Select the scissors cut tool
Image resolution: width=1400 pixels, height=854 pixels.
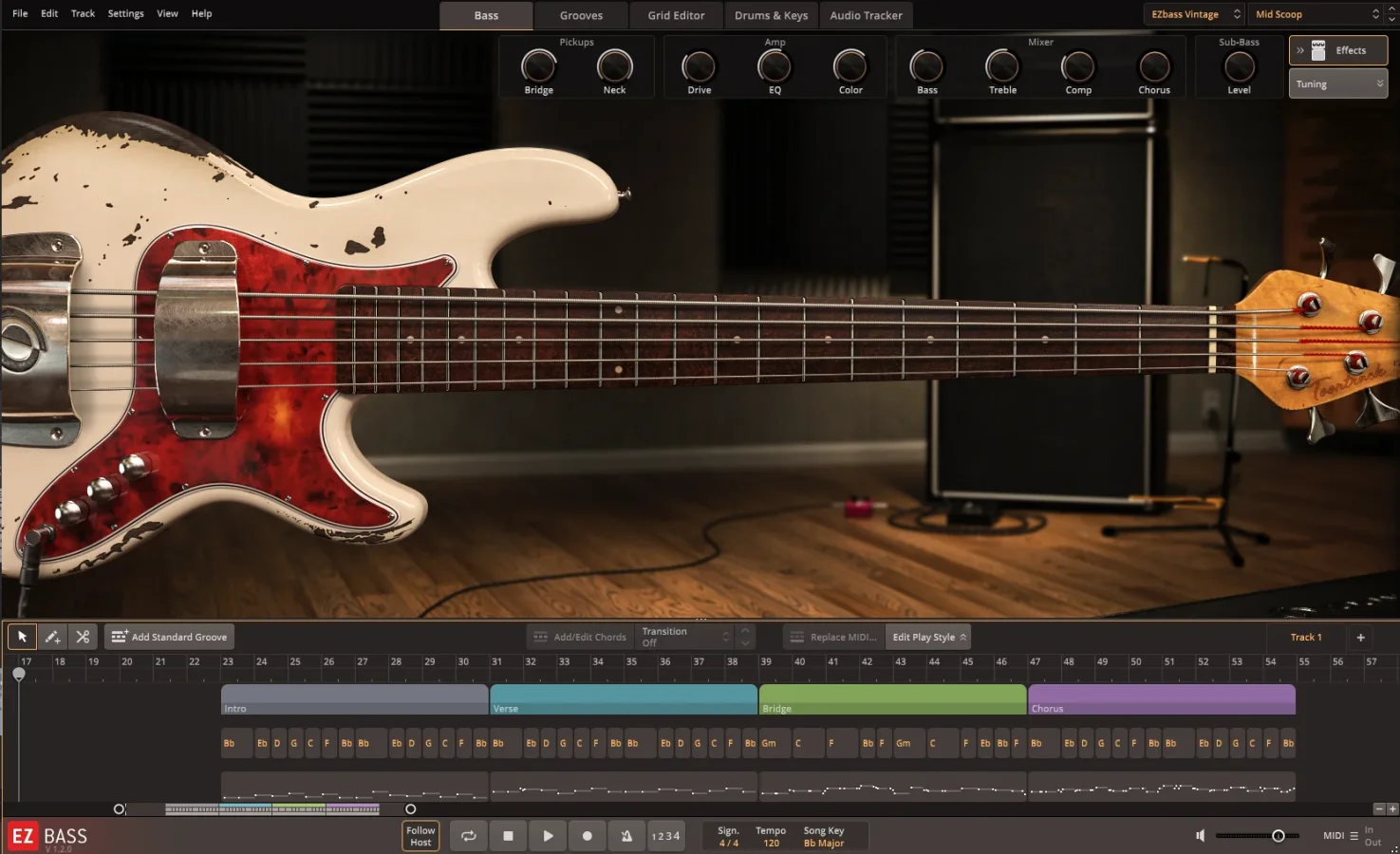pyautogui.click(x=83, y=637)
